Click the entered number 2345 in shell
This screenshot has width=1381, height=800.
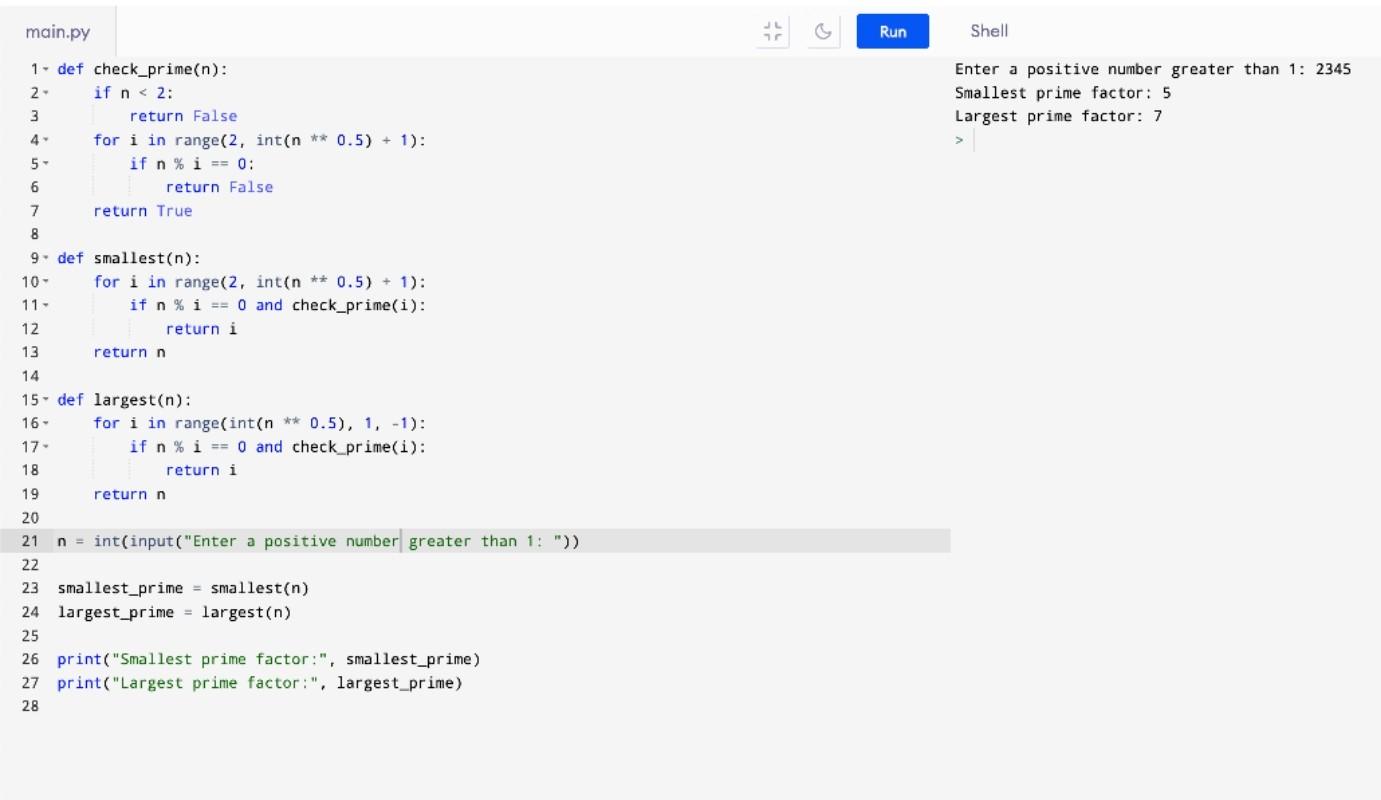pyautogui.click(x=1333, y=69)
